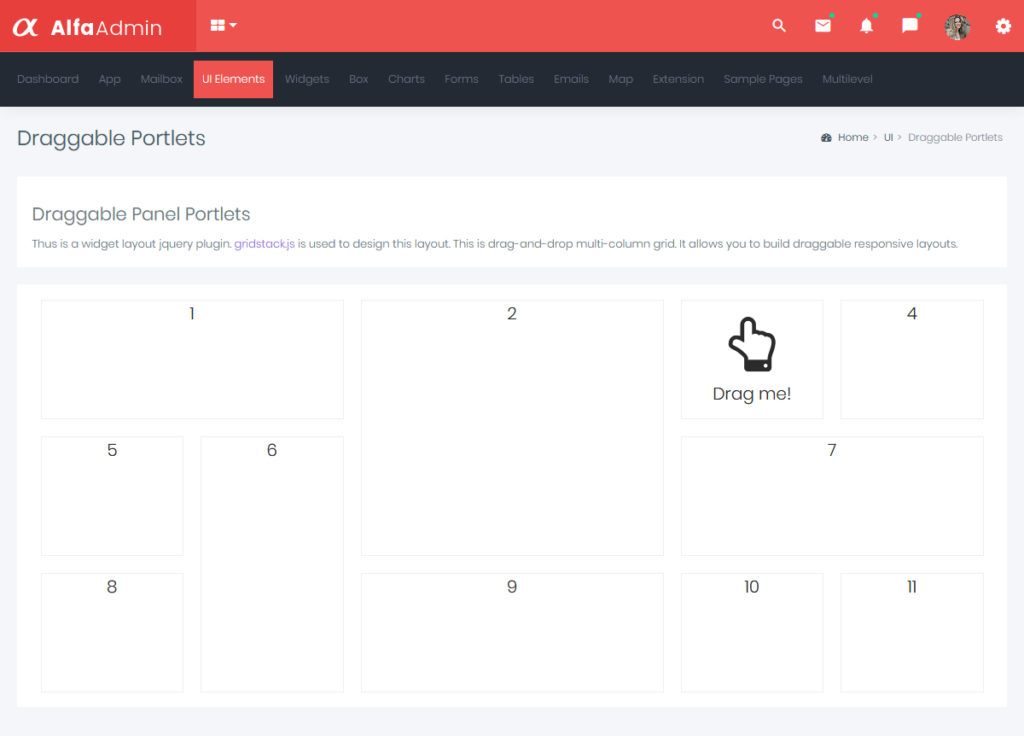The image size is (1024, 736).
Task: Select portlet number 9
Action: (512, 631)
